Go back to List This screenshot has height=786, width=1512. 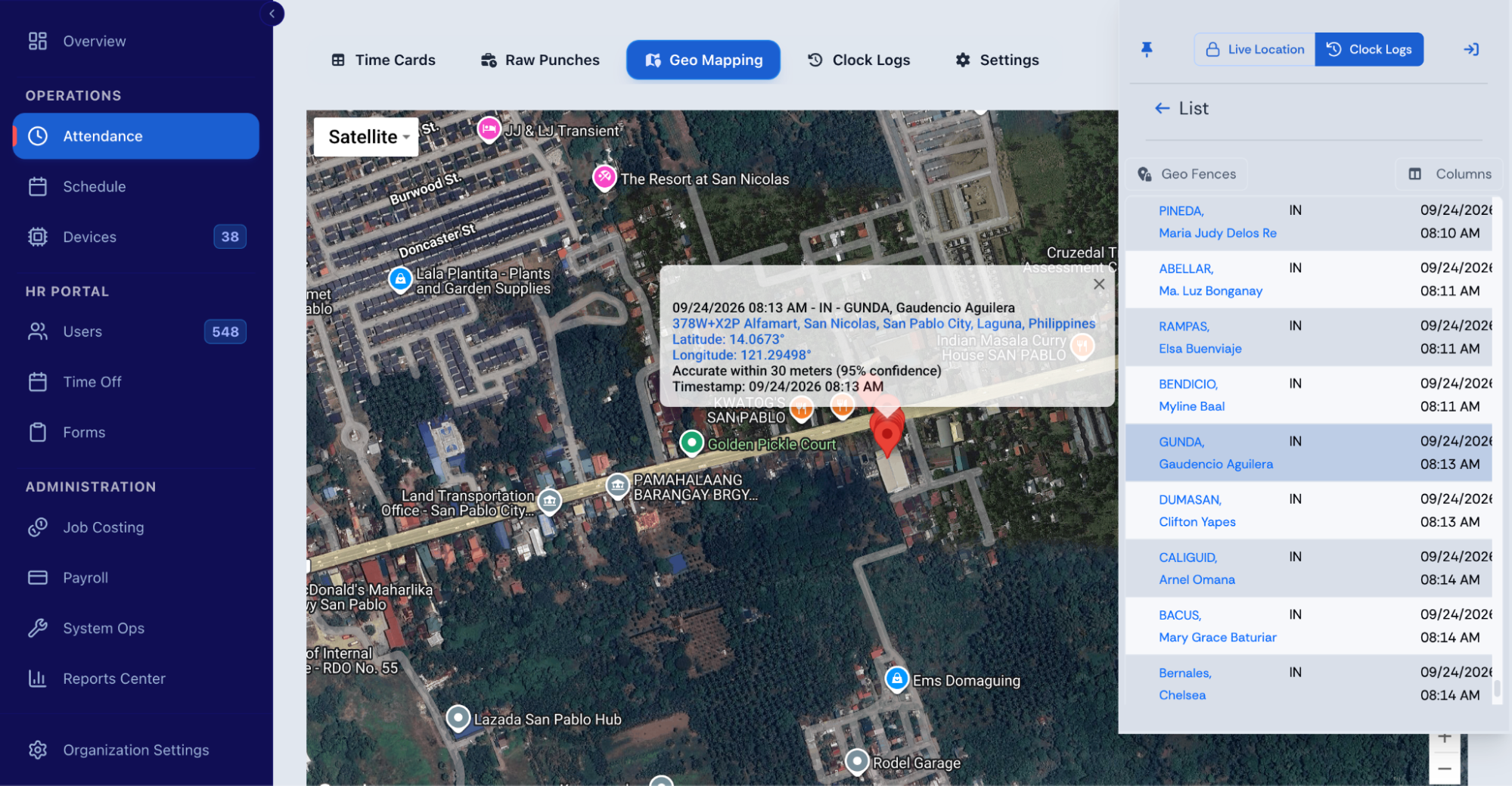(x=1181, y=108)
